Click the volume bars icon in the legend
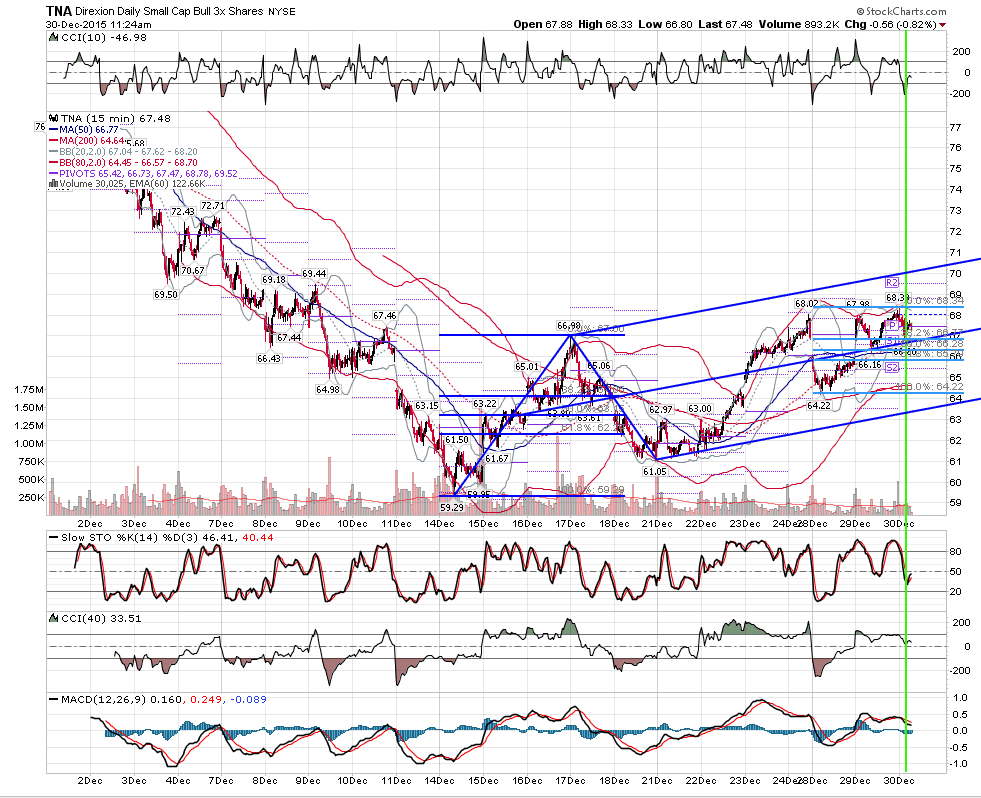 coord(53,184)
